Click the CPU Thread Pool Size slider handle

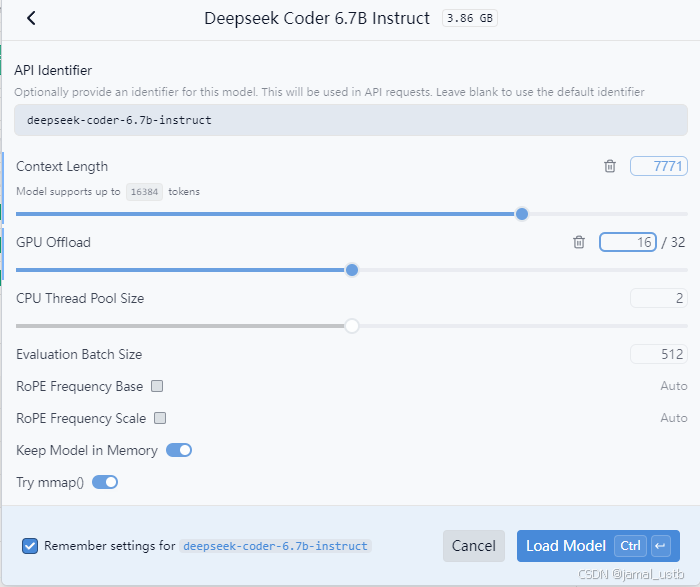pyautogui.click(x=352, y=326)
